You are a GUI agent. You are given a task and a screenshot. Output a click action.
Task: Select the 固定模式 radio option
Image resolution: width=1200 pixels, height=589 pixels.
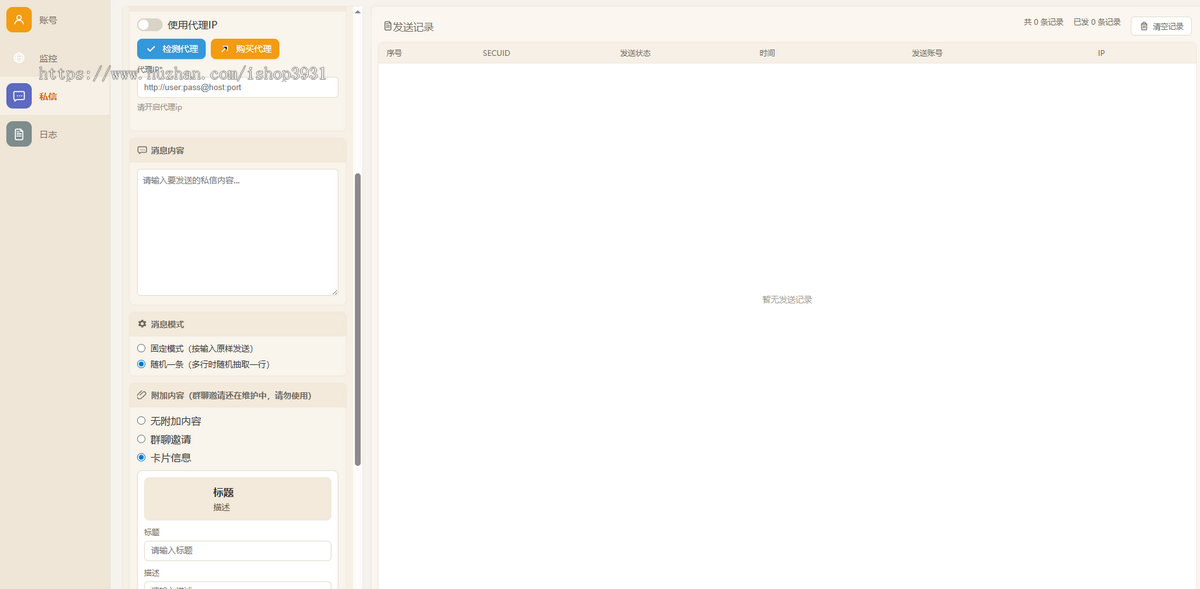pyautogui.click(x=142, y=348)
